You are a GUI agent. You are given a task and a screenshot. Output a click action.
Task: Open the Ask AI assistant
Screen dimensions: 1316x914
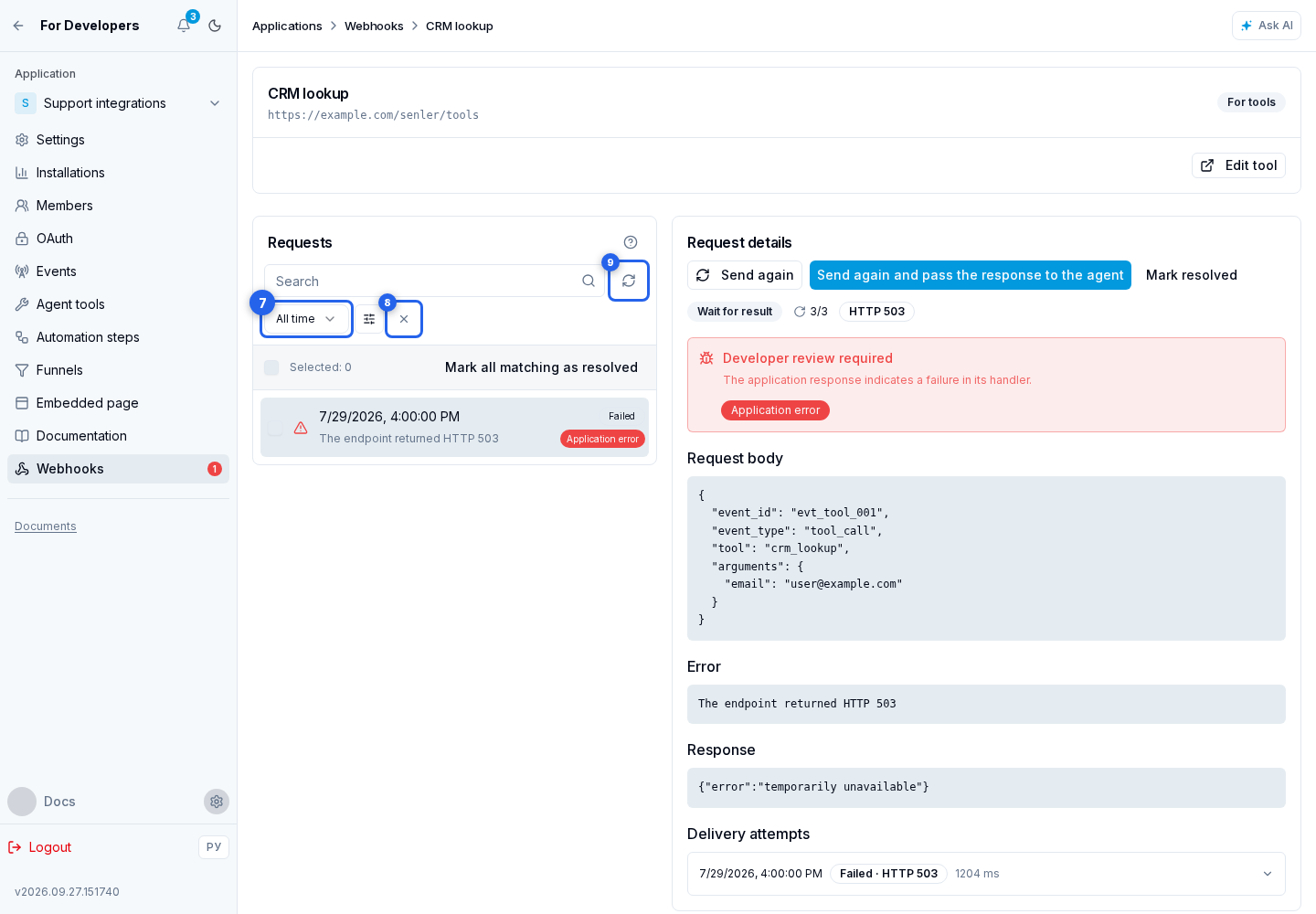point(1266,26)
